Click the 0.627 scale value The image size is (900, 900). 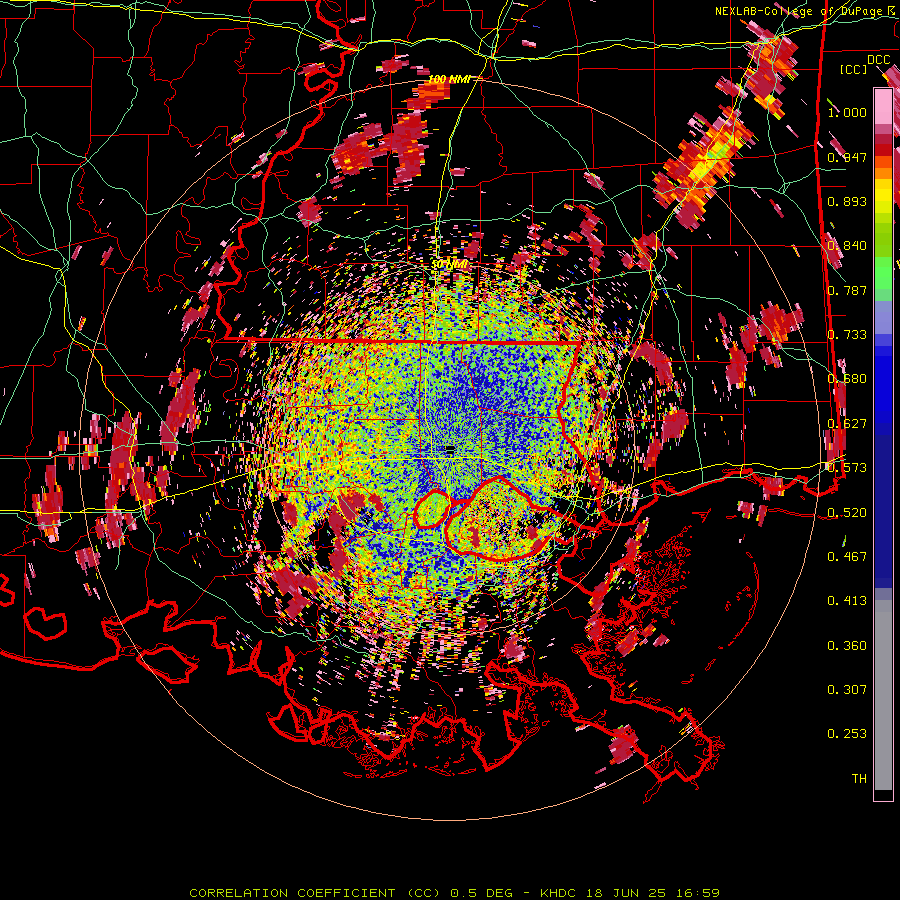coord(847,424)
